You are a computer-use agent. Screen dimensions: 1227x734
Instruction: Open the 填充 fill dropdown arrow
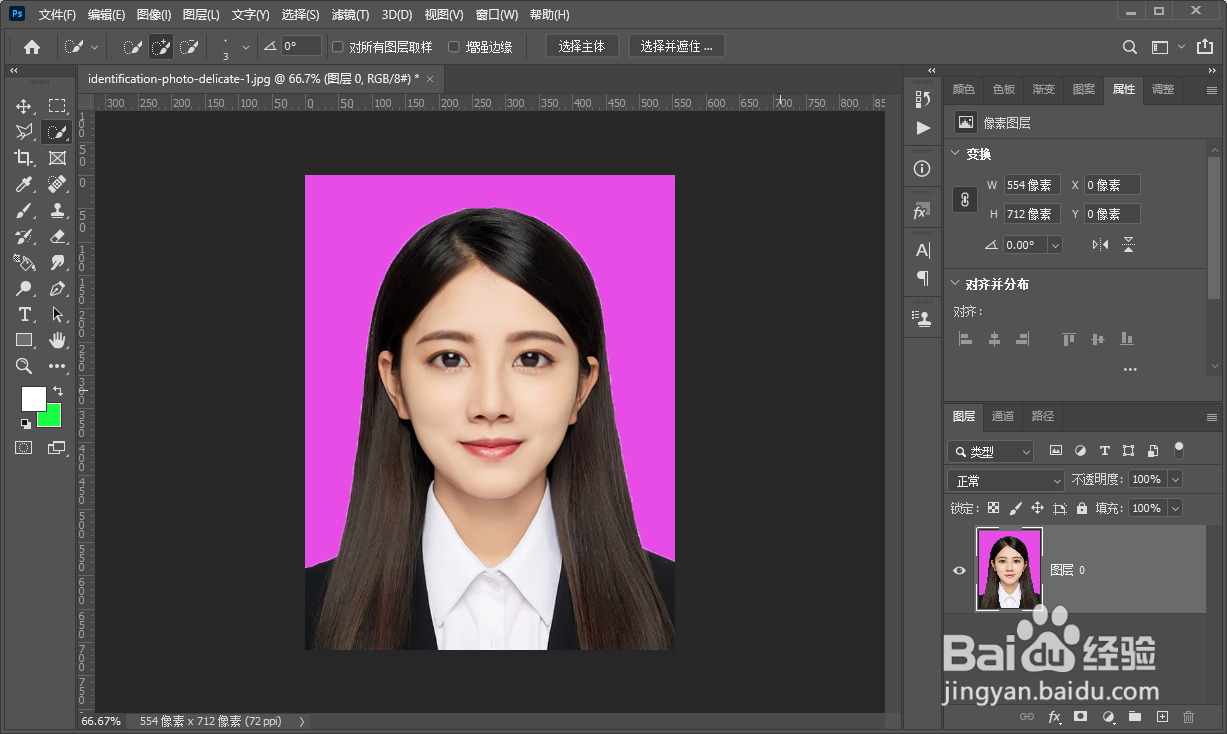coord(1175,508)
